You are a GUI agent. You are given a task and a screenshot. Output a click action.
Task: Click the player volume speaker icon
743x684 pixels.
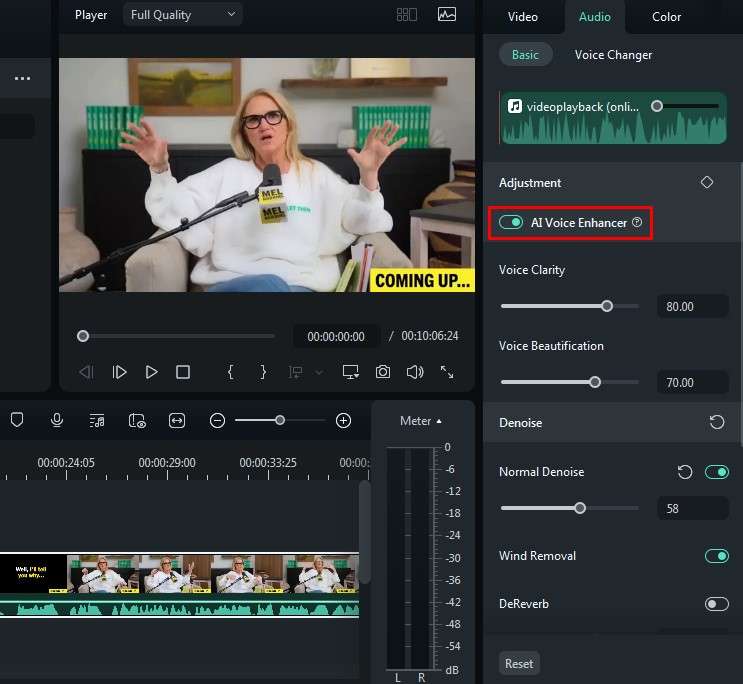[415, 372]
